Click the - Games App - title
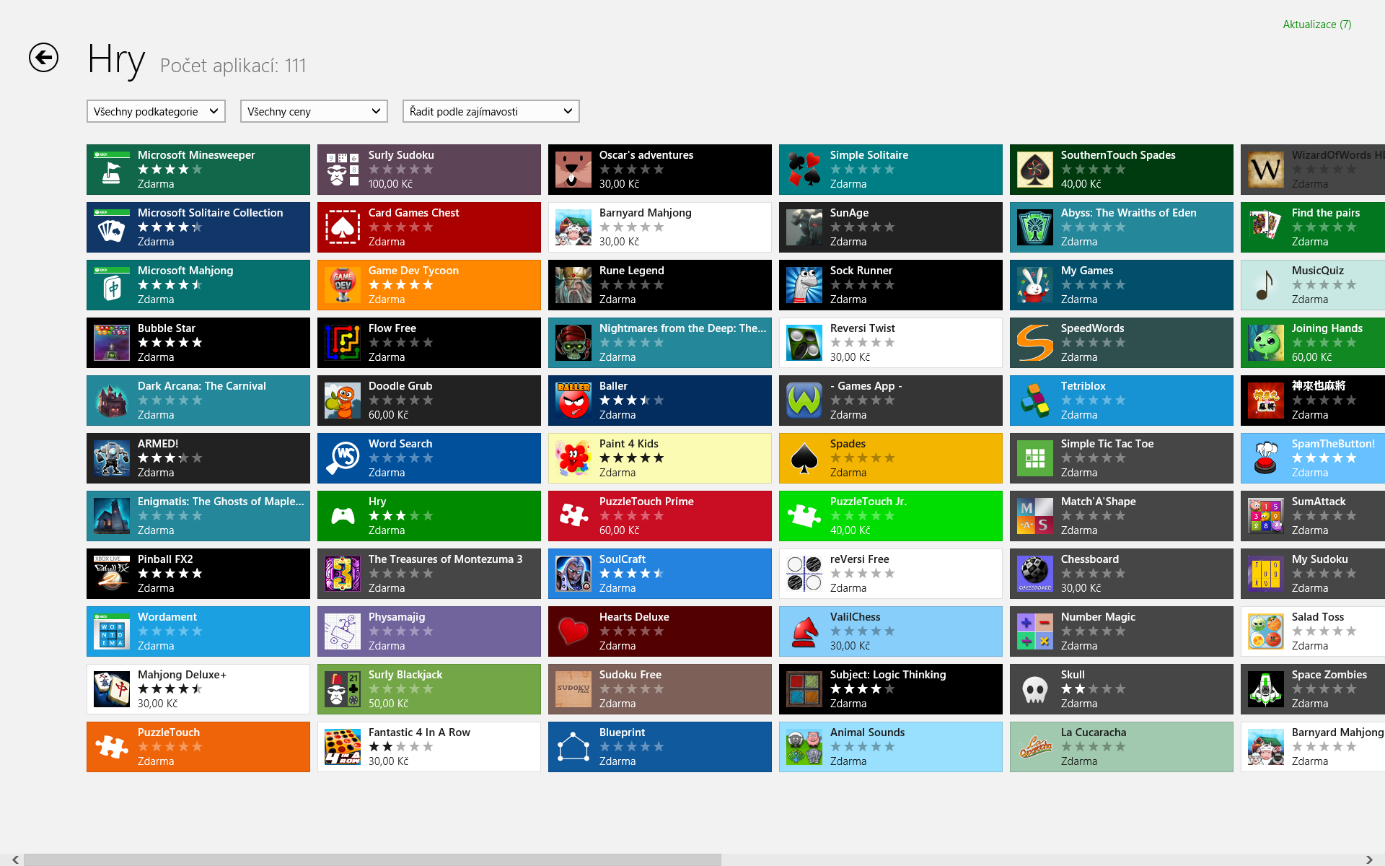Viewport: 1385px width, 866px height. coord(866,386)
